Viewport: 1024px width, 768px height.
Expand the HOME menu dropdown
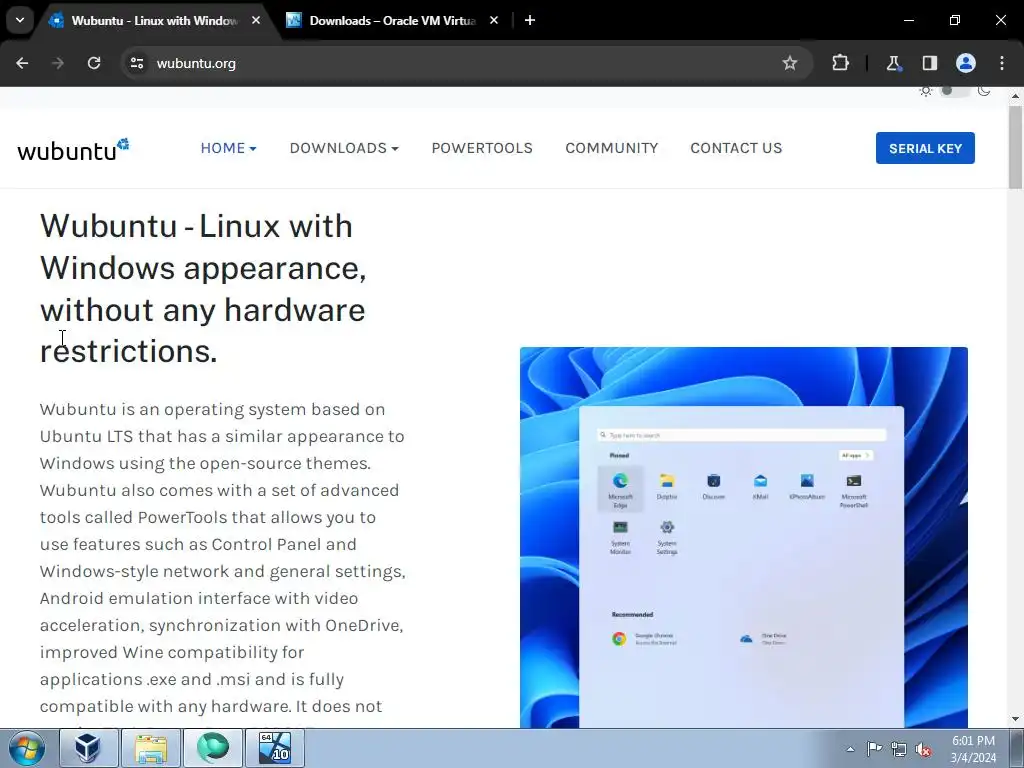[x=229, y=148]
